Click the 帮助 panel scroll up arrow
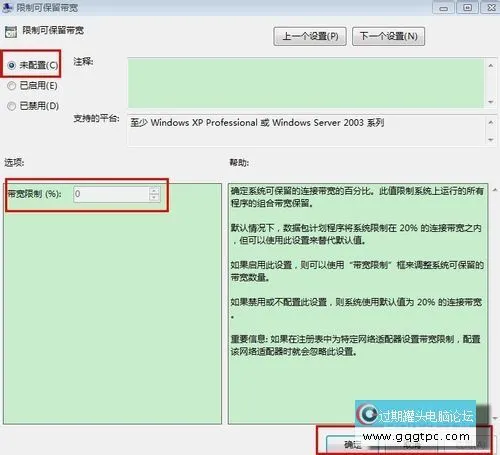 [495, 190]
